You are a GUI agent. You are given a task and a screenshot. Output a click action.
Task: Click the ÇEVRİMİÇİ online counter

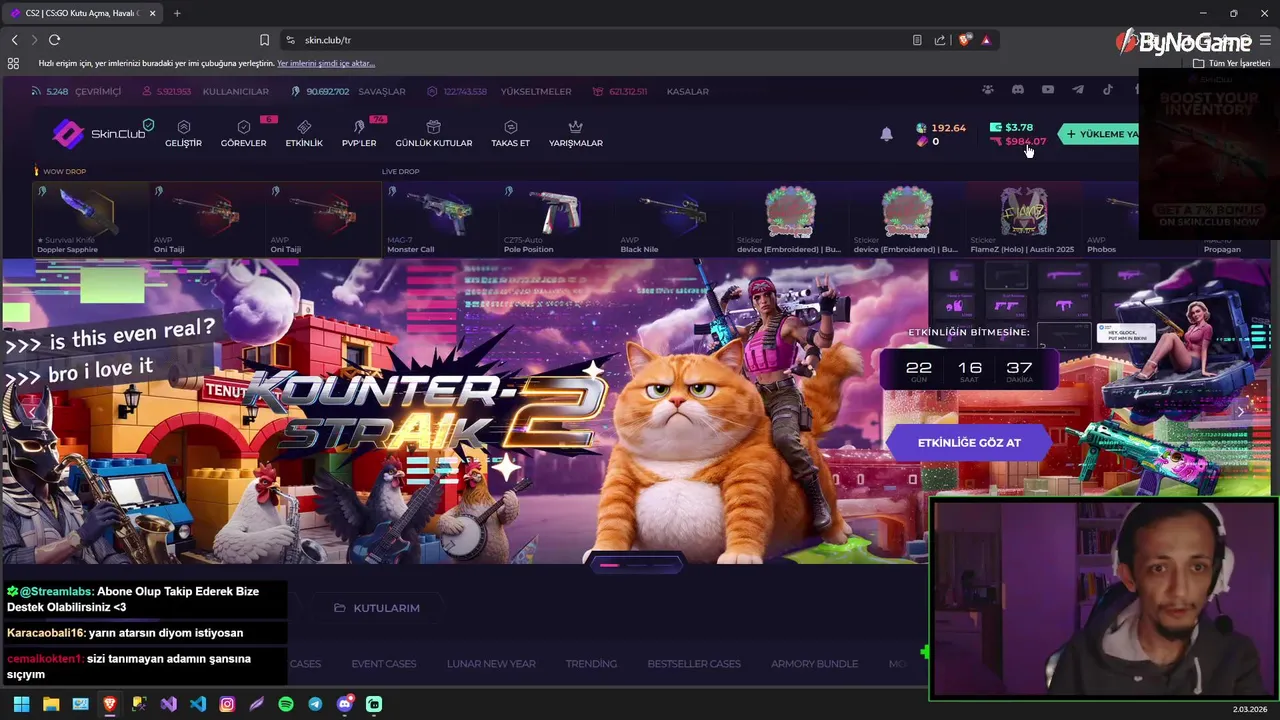click(76, 91)
